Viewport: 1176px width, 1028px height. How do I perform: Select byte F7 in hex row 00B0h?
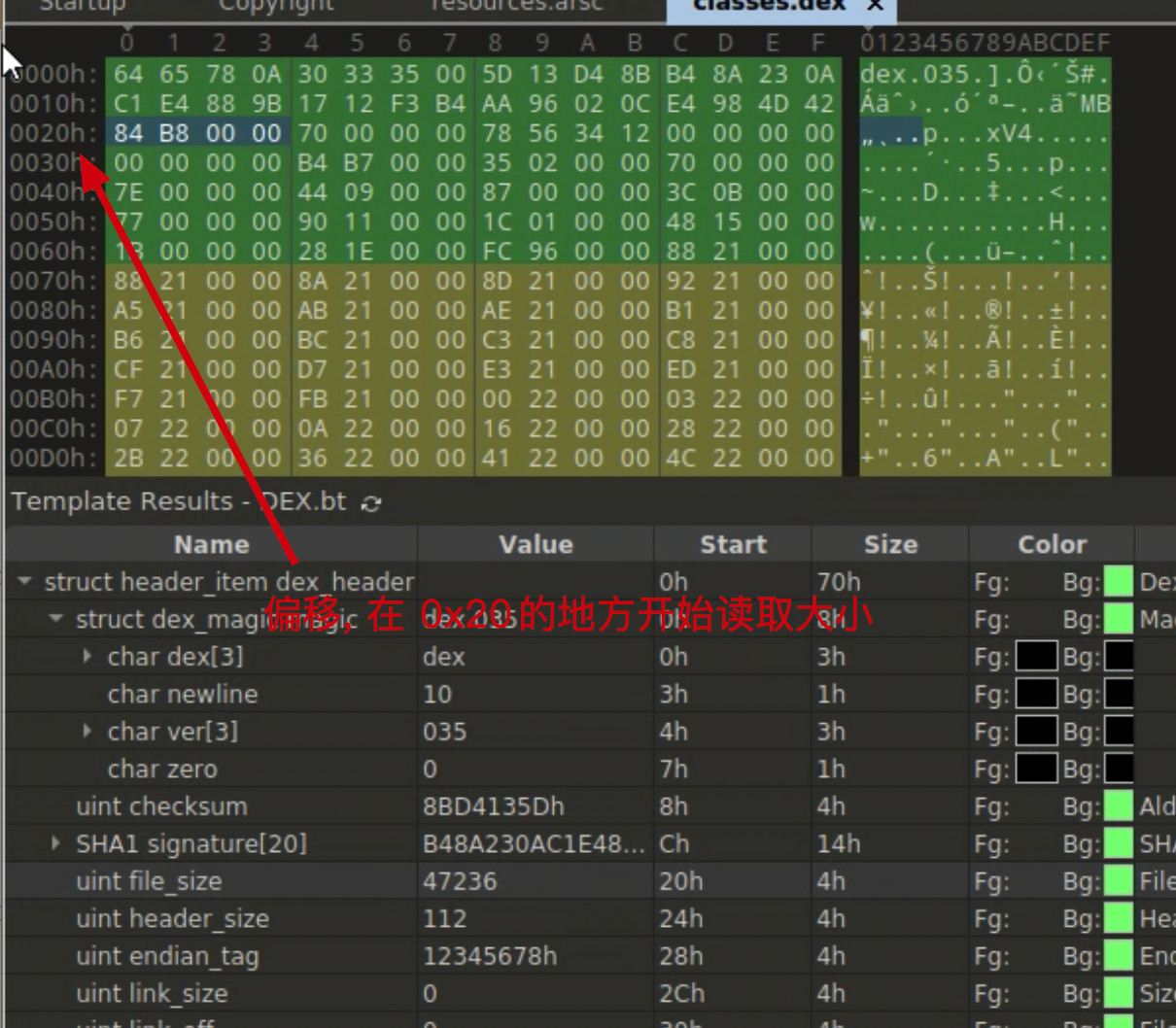128,398
